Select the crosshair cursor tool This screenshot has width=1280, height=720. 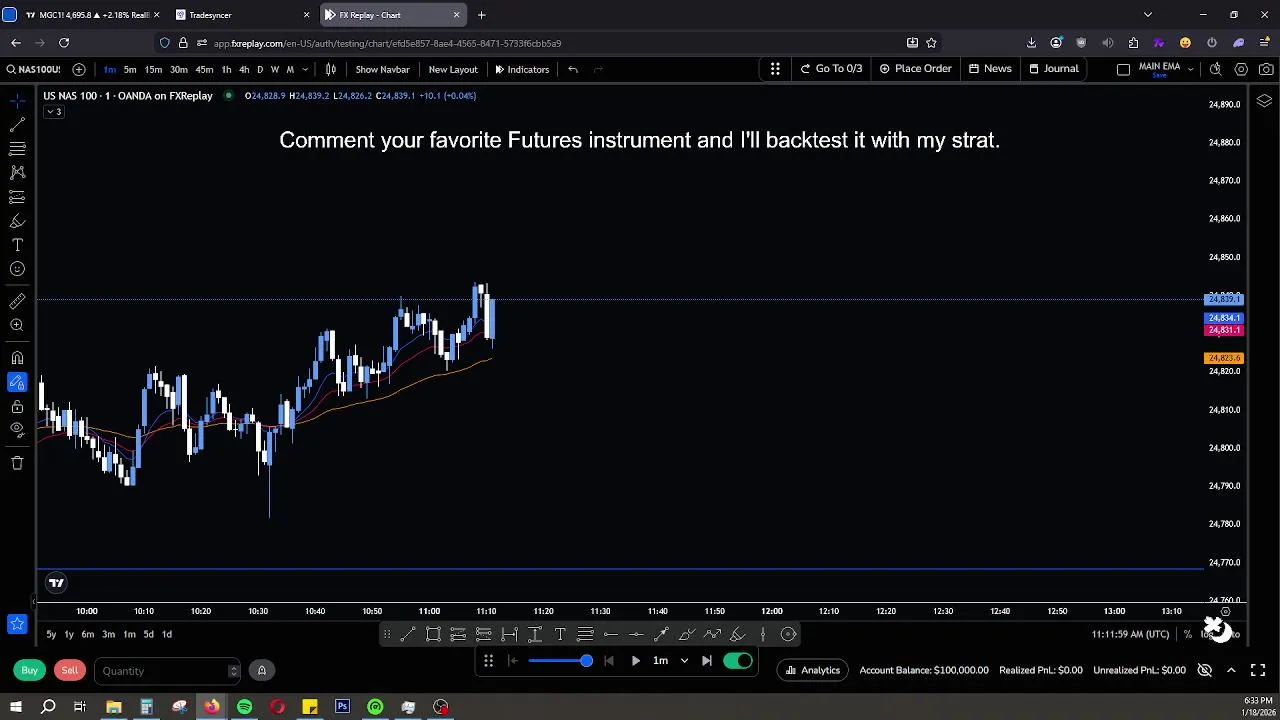point(17,101)
